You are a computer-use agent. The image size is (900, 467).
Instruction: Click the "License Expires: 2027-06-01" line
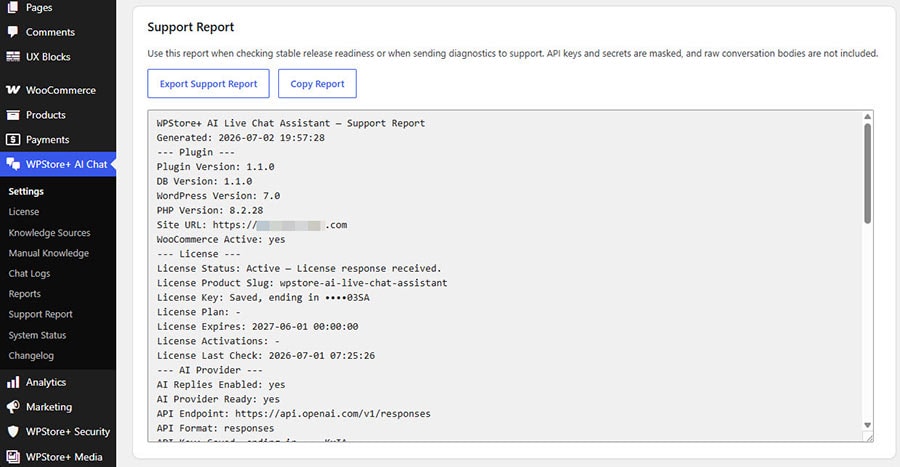(257, 326)
